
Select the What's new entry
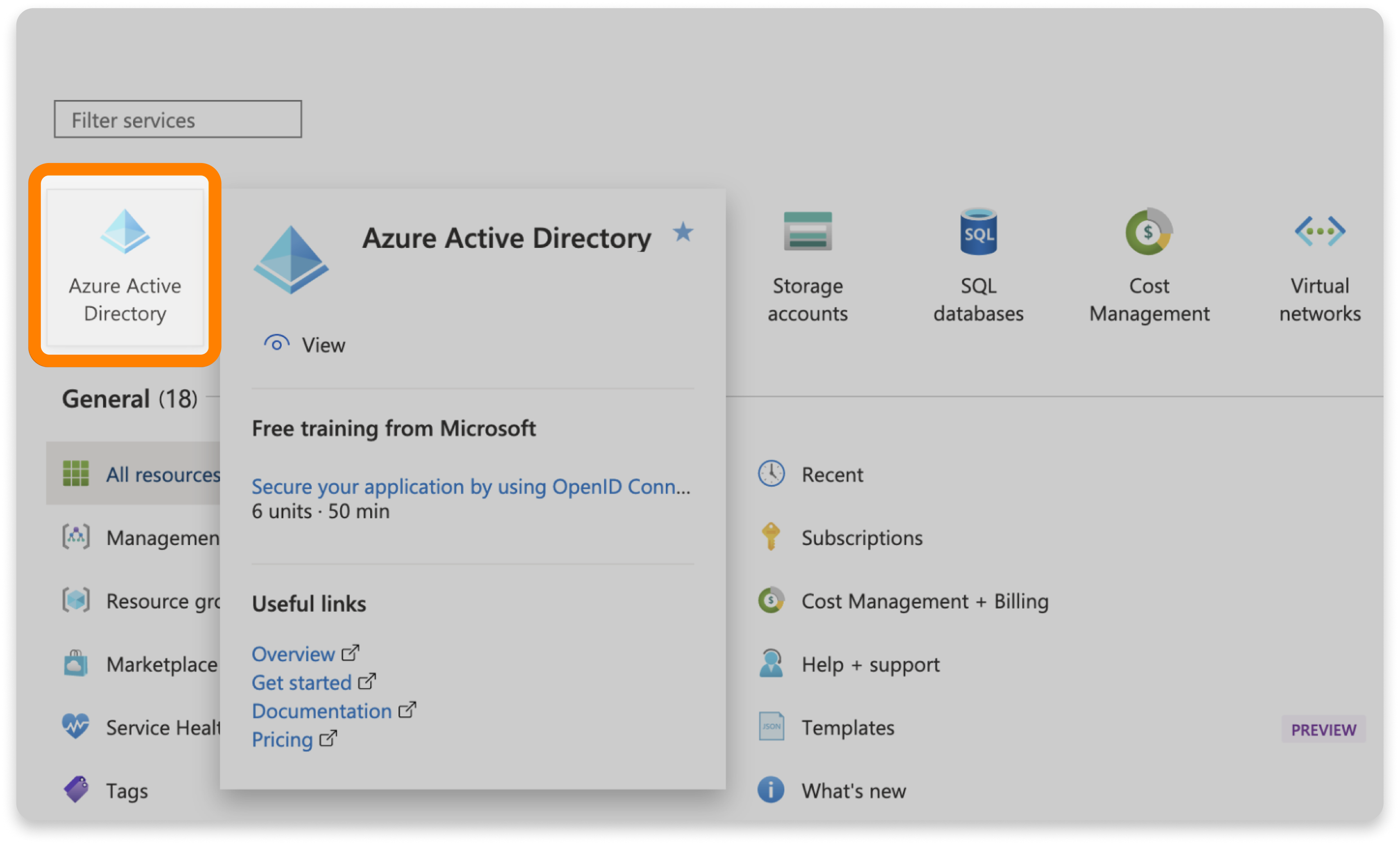(x=853, y=791)
